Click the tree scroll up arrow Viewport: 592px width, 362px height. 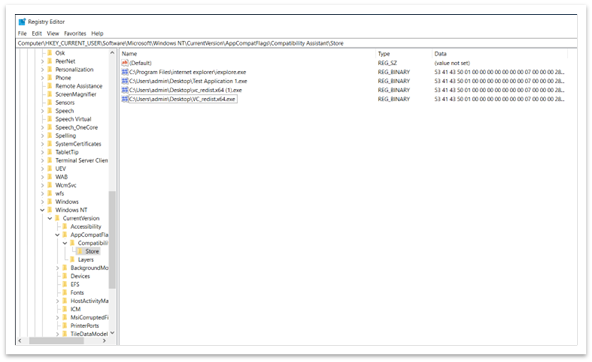(x=112, y=53)
